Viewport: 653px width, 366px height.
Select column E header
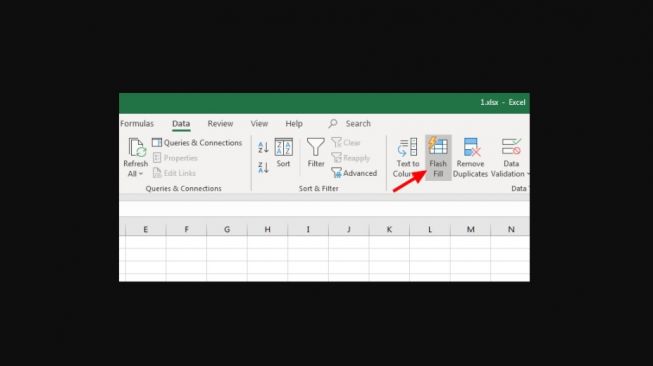(145, 229)
